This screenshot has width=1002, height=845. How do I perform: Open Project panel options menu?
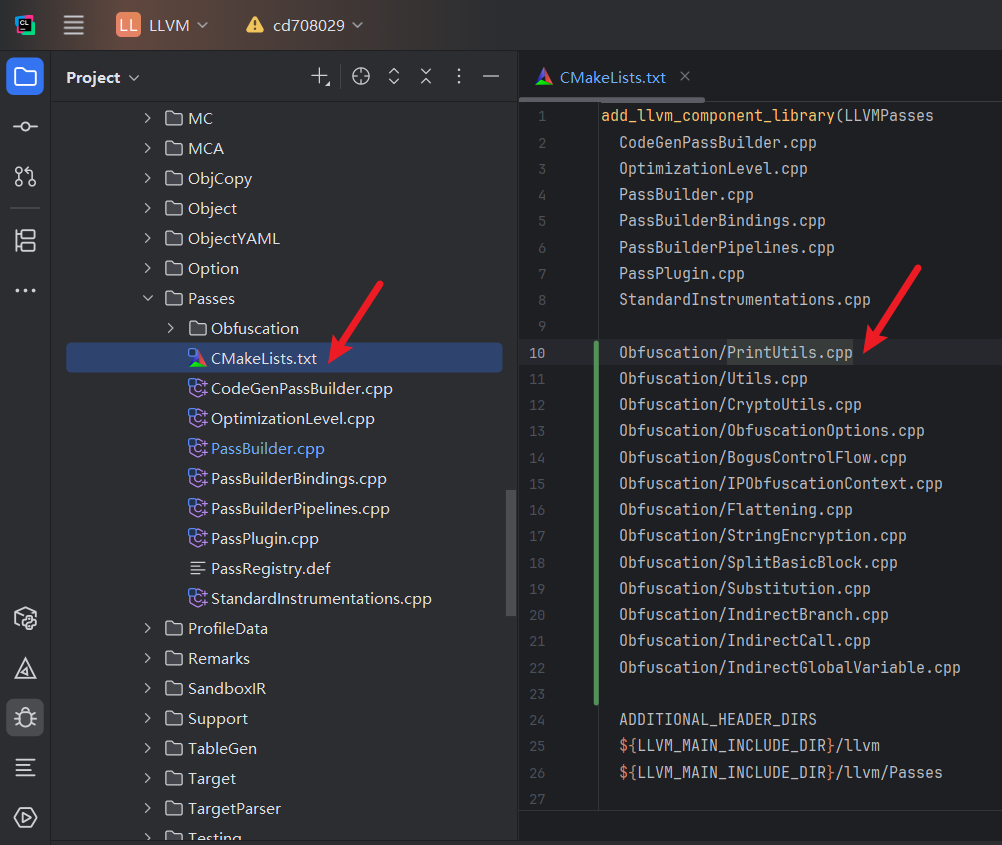(x=459, y=77)
